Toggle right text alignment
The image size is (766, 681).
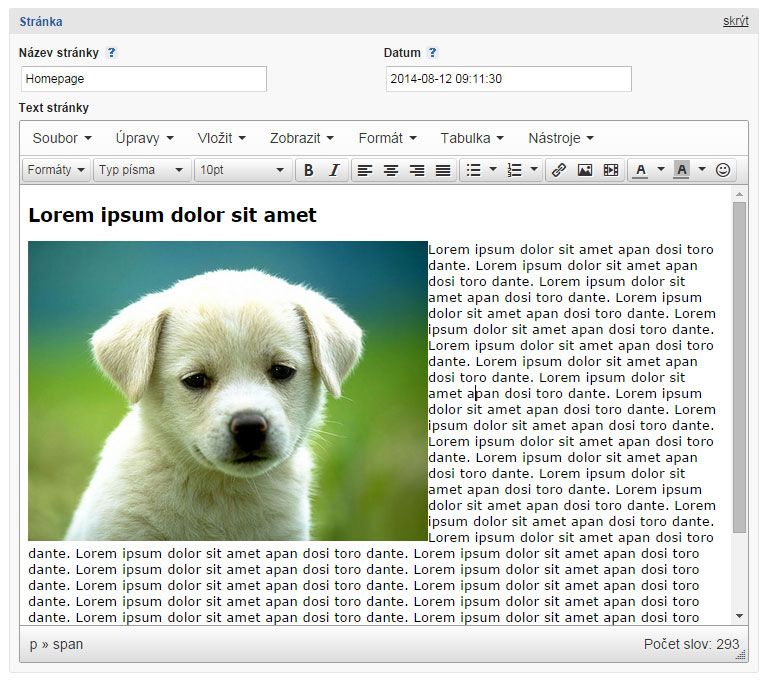[x=417, y=170]
